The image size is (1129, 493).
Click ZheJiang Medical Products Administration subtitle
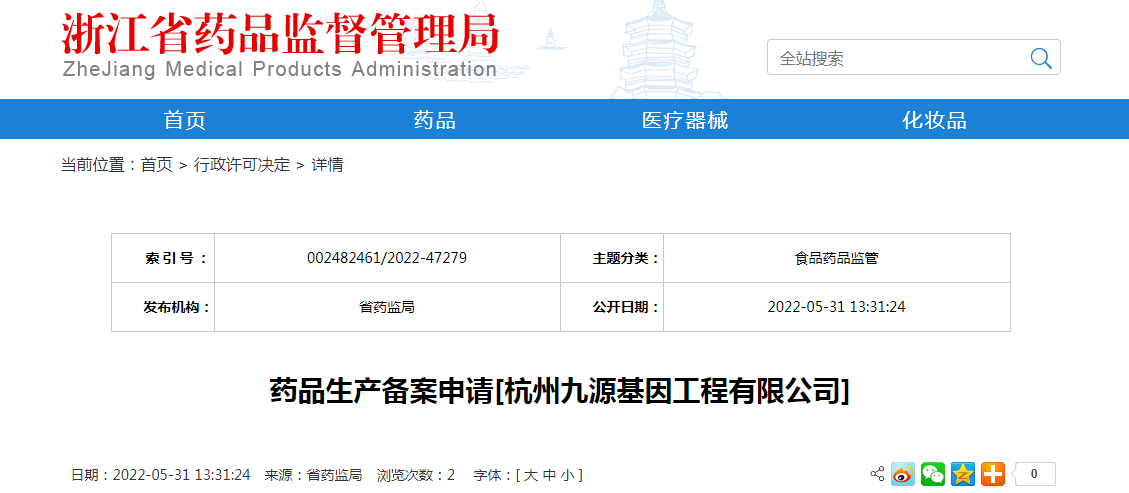coord(279,69)
